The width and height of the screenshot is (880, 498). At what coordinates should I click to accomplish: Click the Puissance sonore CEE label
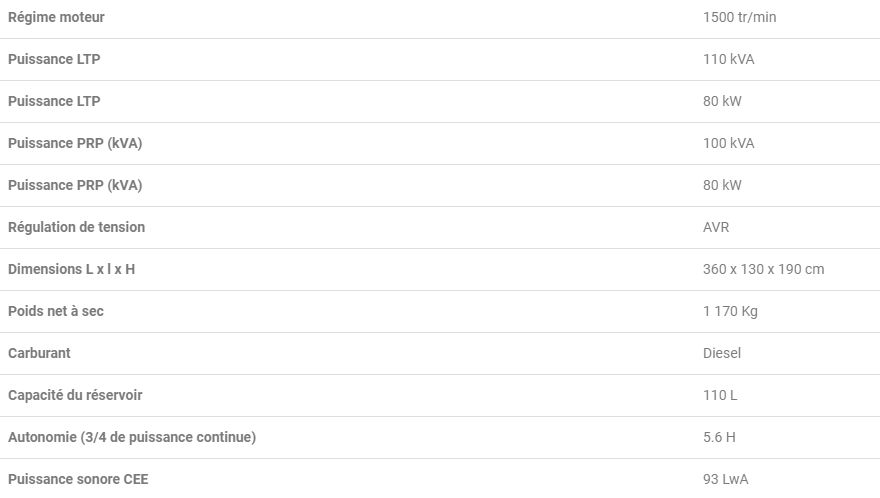click(78, 479)
